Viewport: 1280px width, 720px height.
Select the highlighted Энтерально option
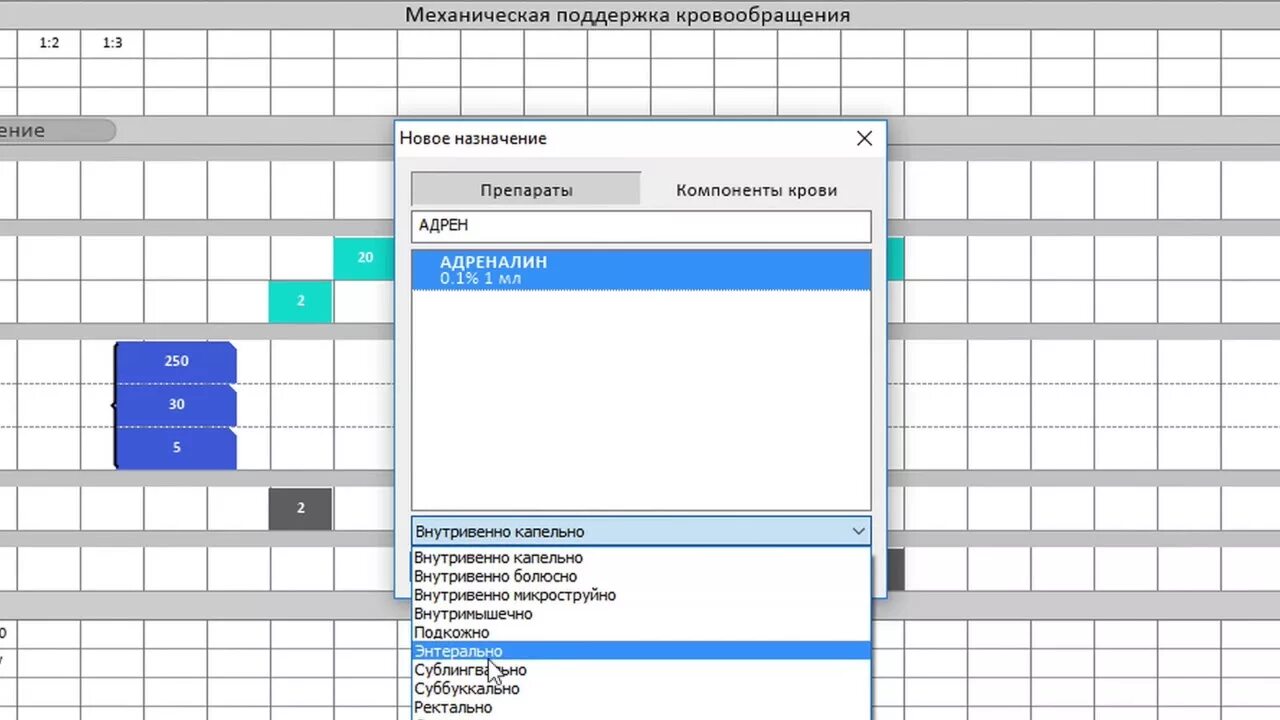pos(457,651)
